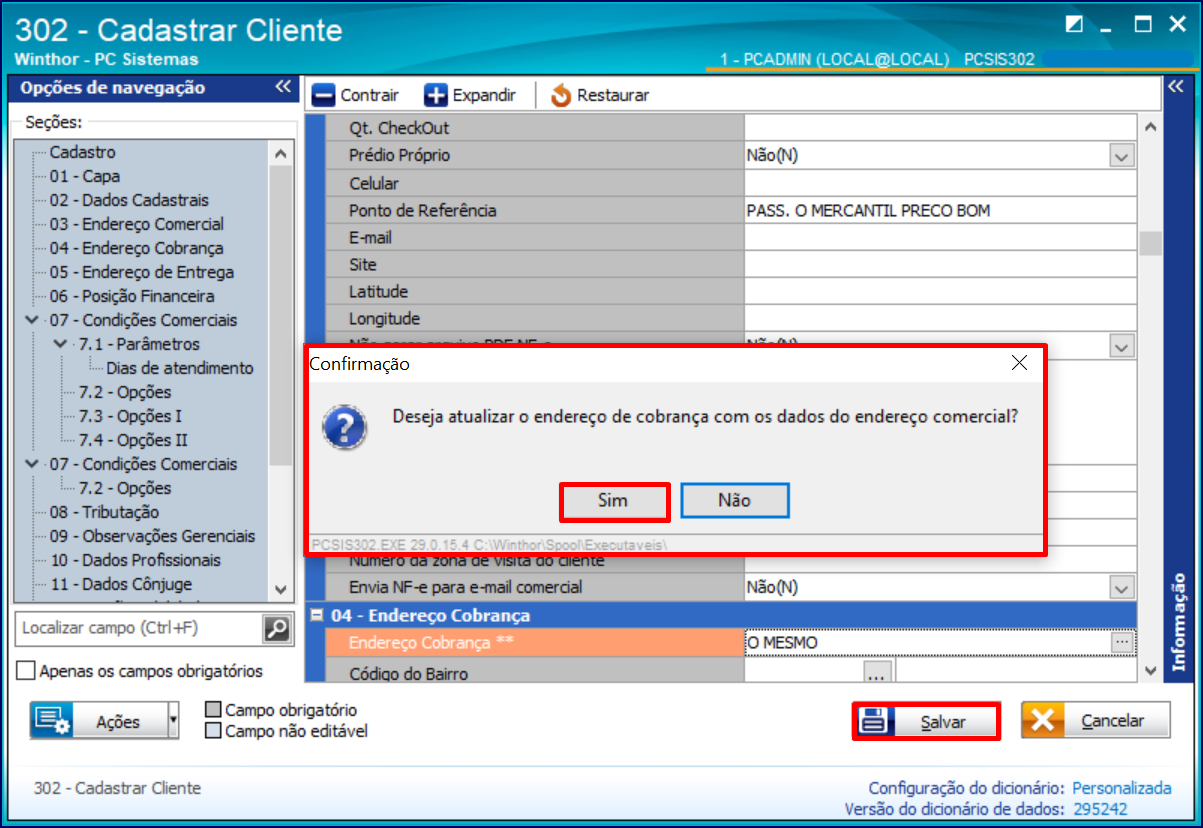This screenshot has width=1203, height=828.
Task: Open Envia NF-e para e-mail comercial dropdown
Action: [x=1122, y=588]
